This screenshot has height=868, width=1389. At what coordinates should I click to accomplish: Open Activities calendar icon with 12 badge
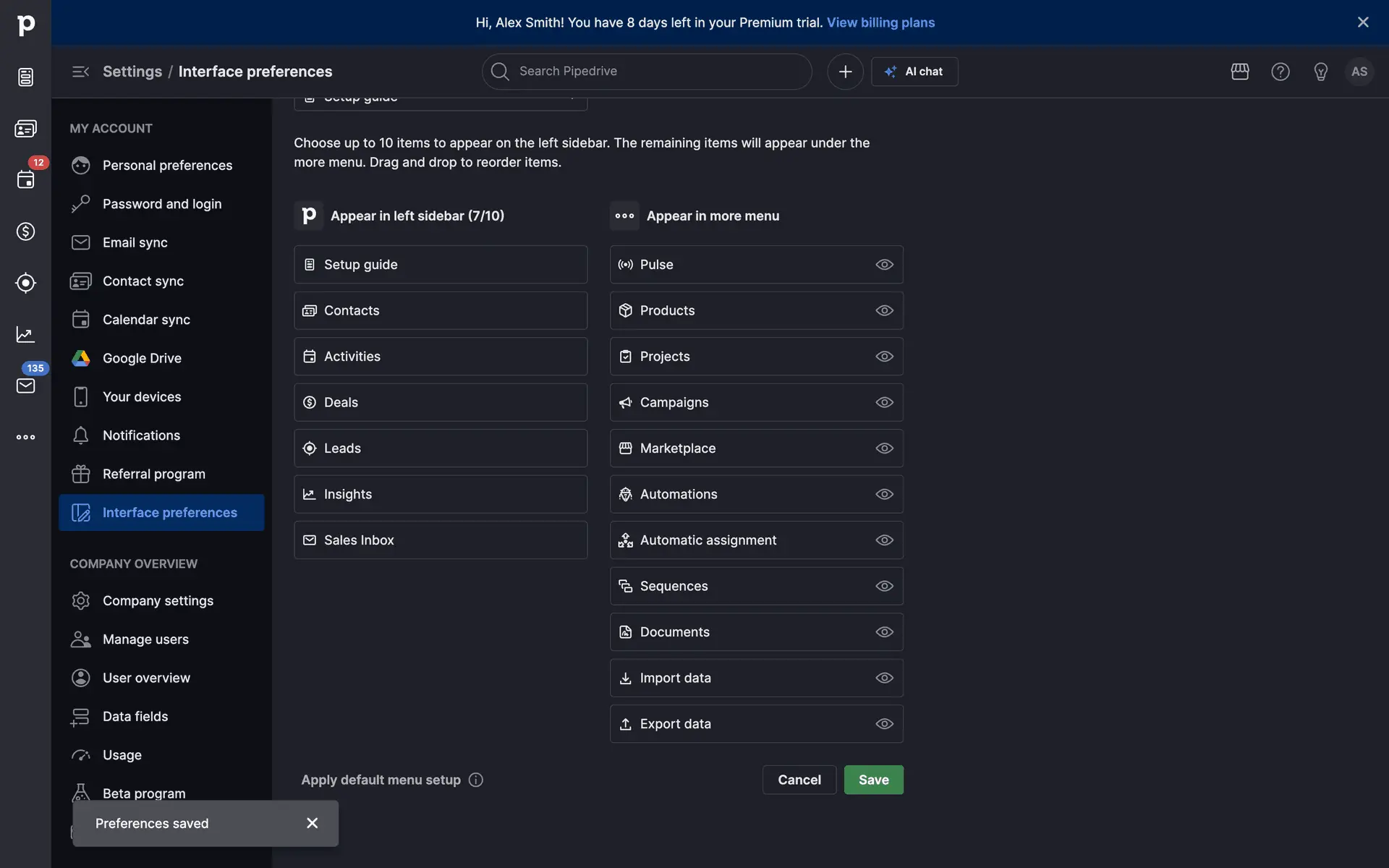pyautogui.click(x=25, y=179)
